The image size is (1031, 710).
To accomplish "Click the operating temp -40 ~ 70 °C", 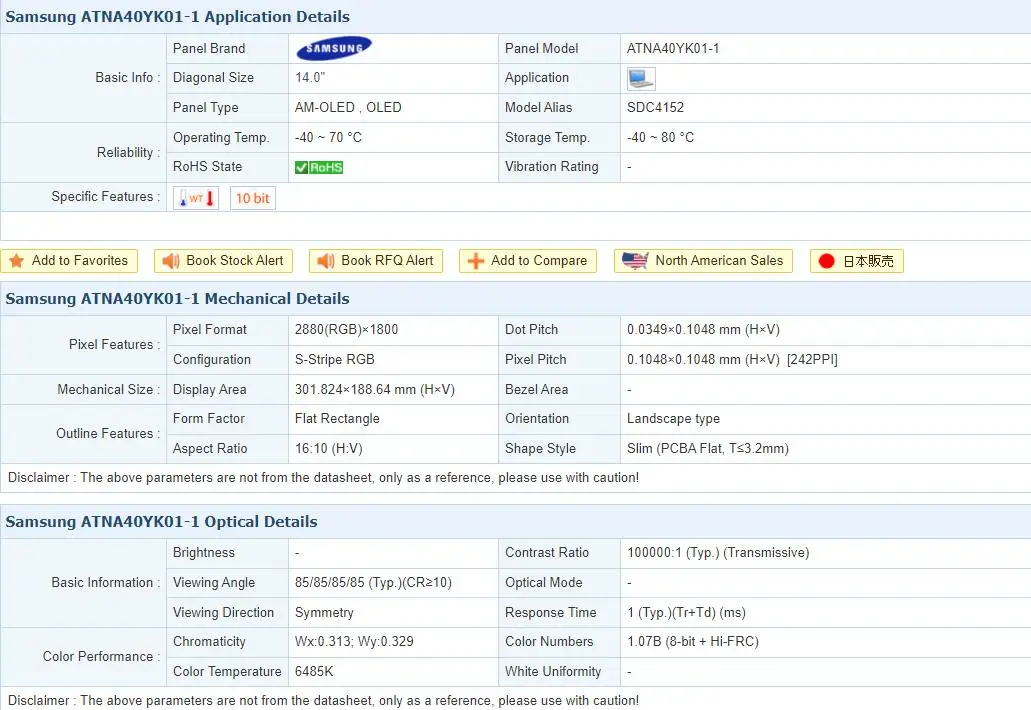I will pos(328,137).
